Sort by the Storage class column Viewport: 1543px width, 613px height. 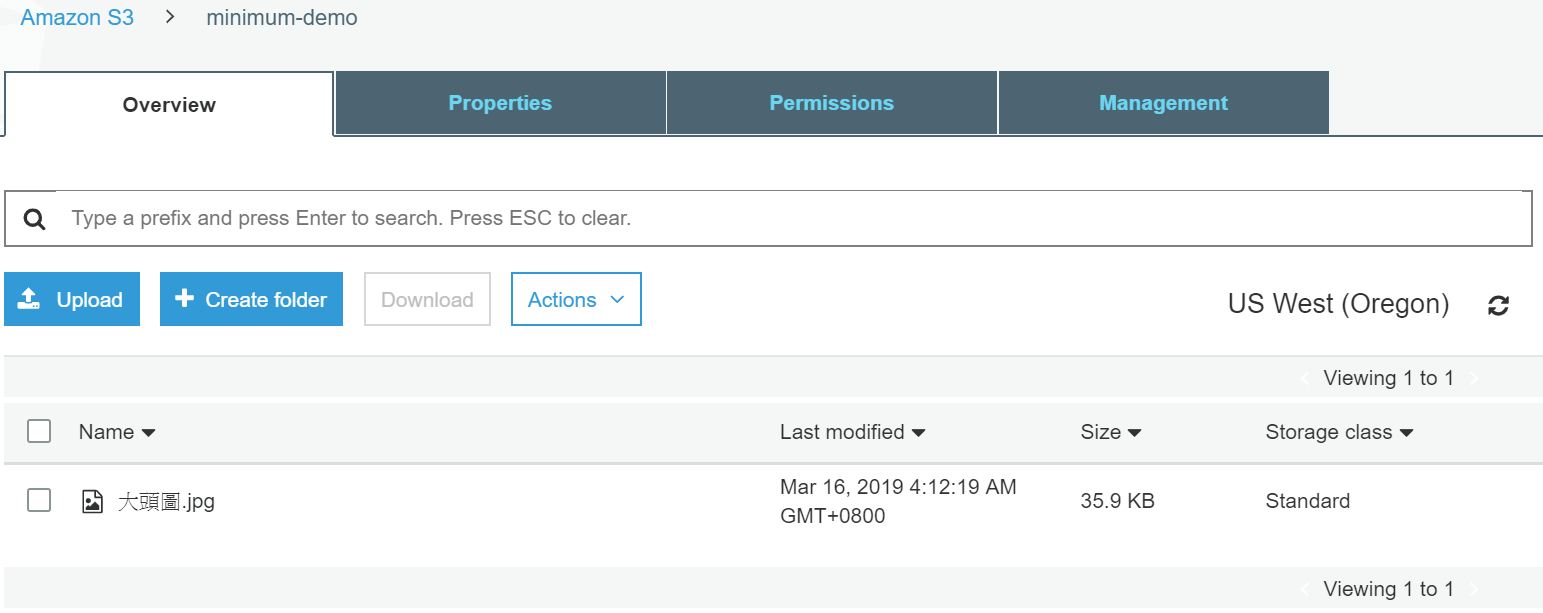tap(1339, 432)
